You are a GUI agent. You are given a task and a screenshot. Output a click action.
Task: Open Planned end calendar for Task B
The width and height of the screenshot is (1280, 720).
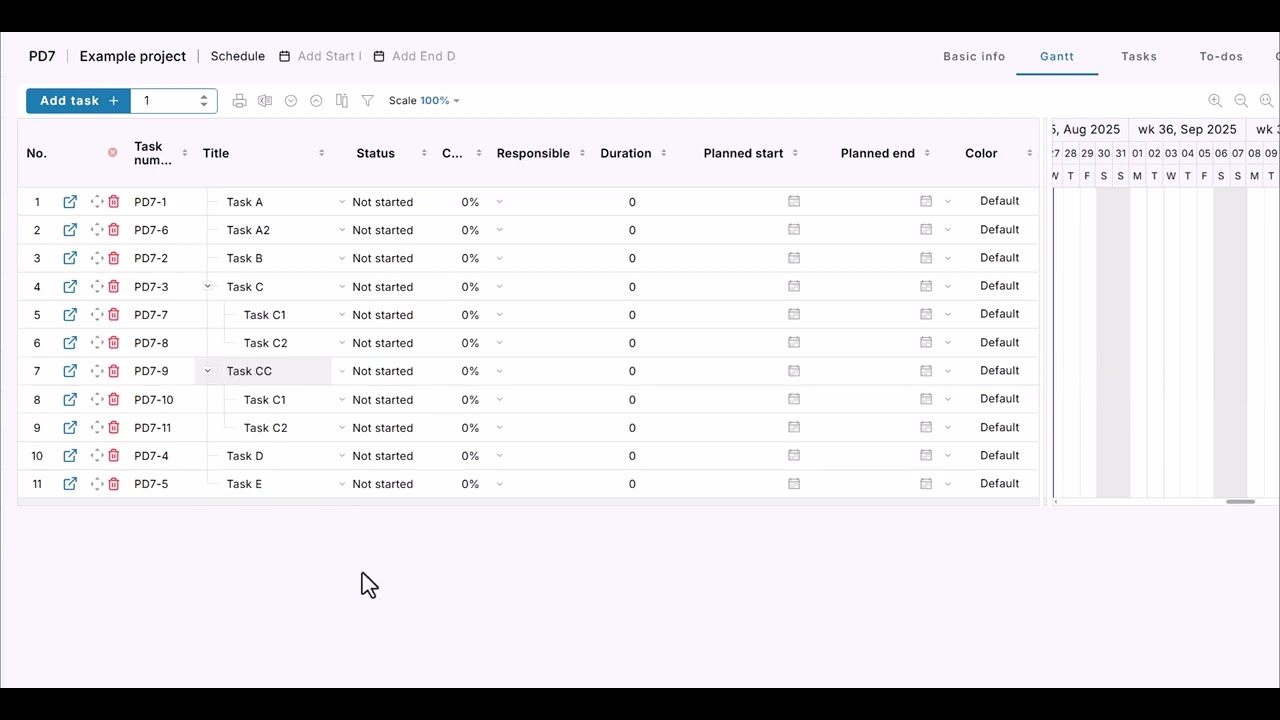926,258
